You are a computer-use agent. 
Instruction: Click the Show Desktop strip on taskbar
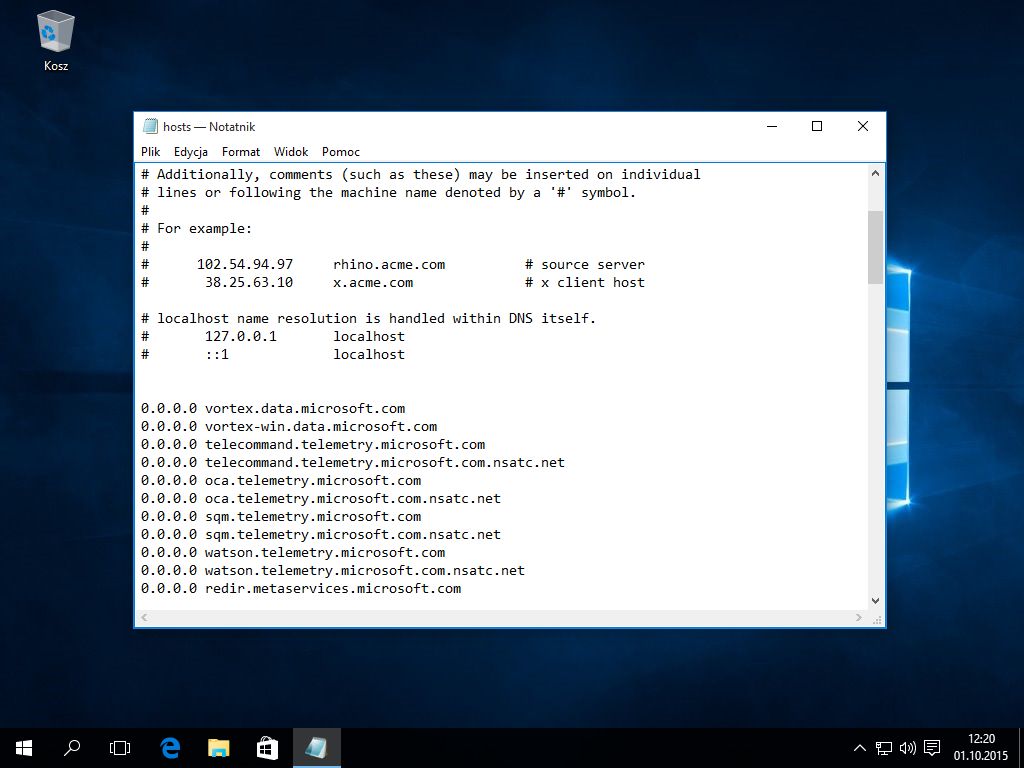[x=1021, y=748]
